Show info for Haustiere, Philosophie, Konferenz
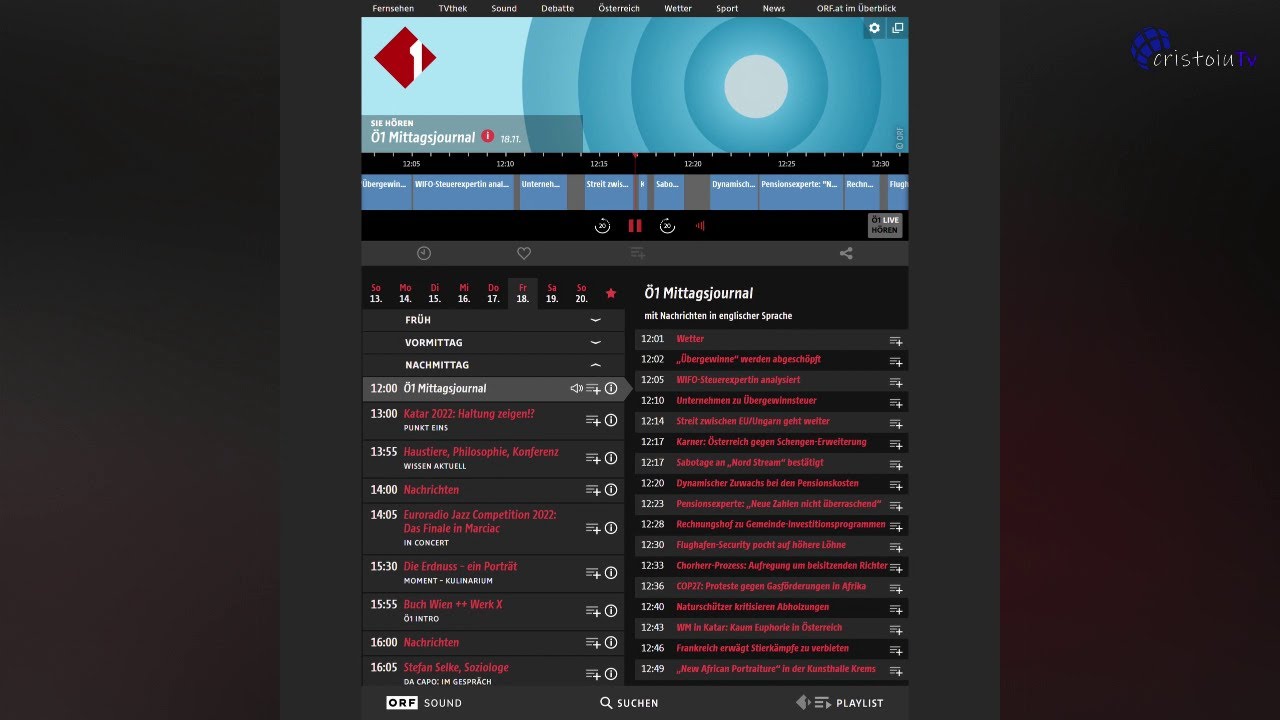 [x=611, y=458]
